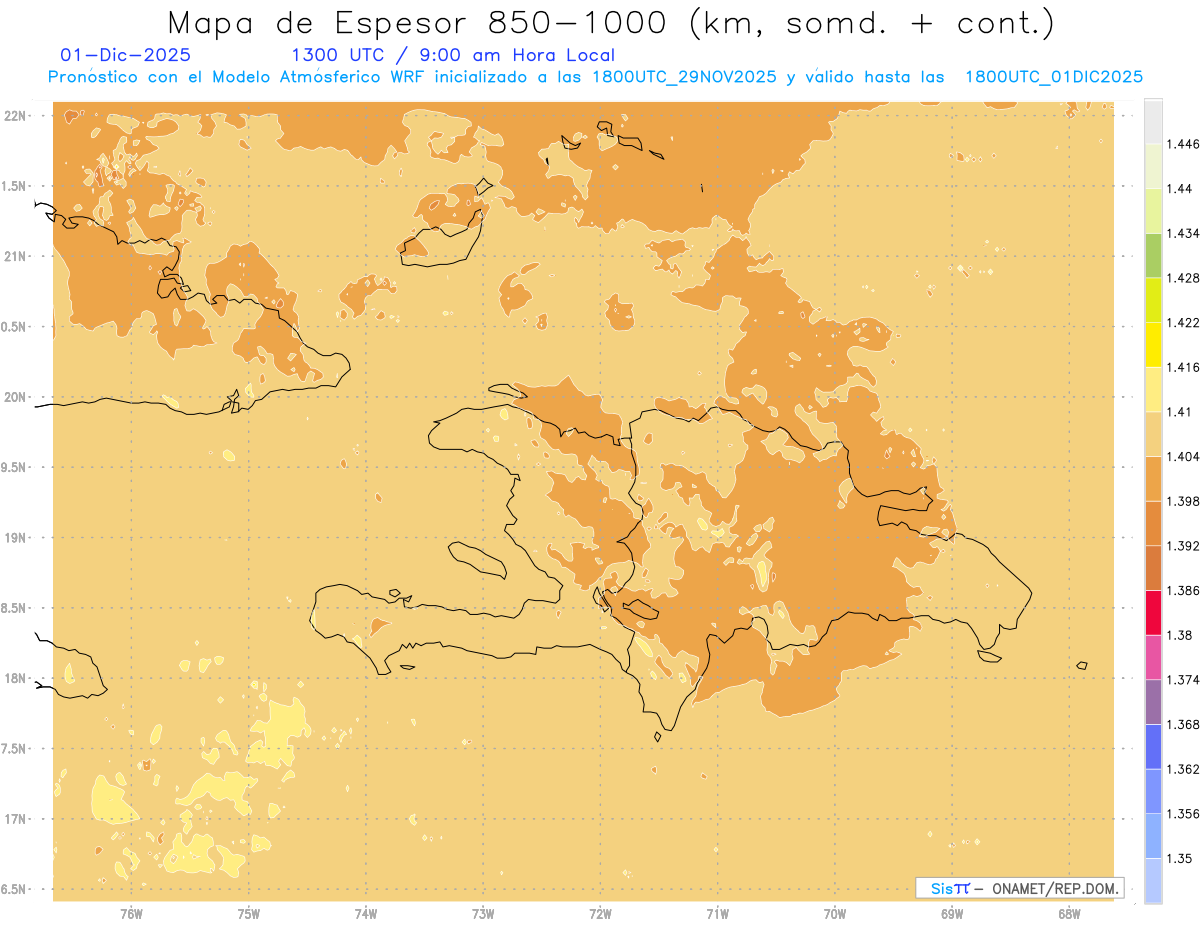Click the legend value 1.422

pos(1183,322)
